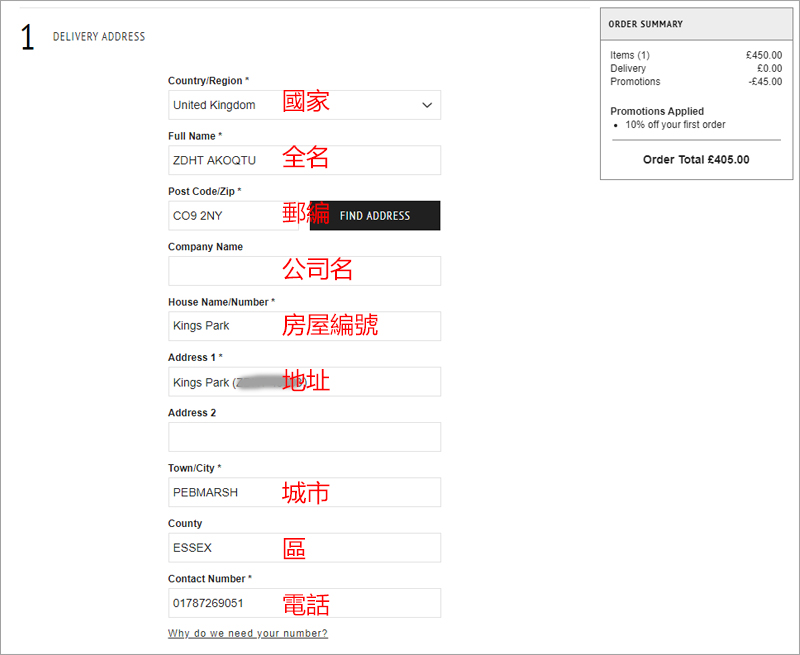The width and height of the screenshot is (800, 655).
Task: Select the empty Company Name field
Action: (x=304, y=271)
